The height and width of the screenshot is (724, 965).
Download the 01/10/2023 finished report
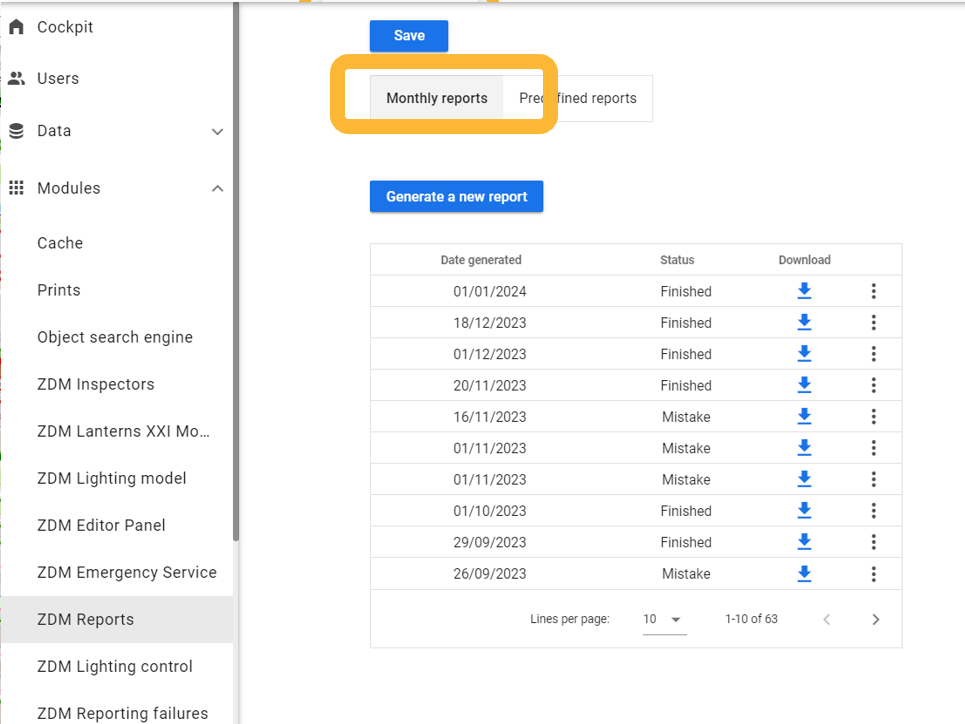804,511
